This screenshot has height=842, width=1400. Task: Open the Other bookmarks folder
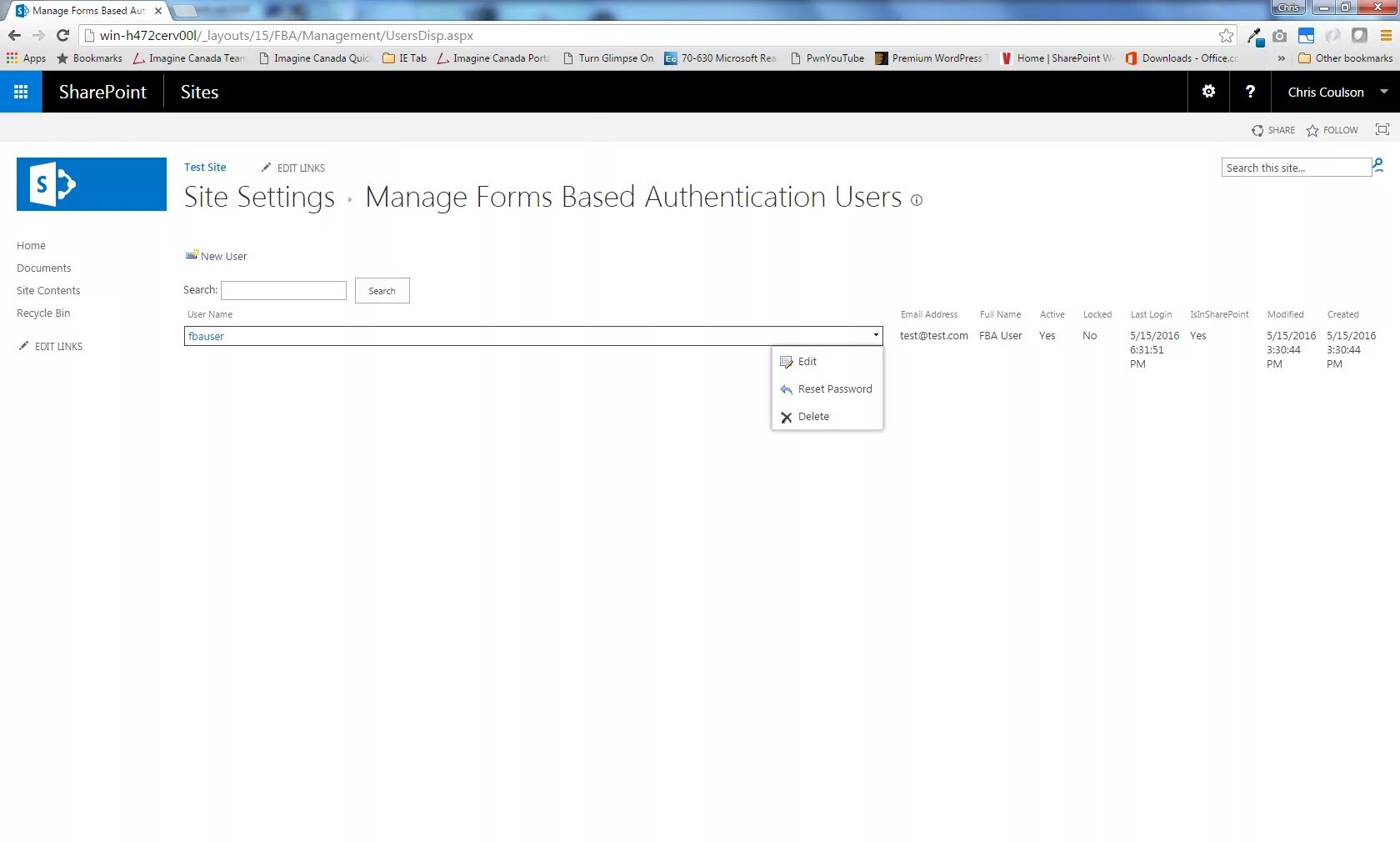1345,58
